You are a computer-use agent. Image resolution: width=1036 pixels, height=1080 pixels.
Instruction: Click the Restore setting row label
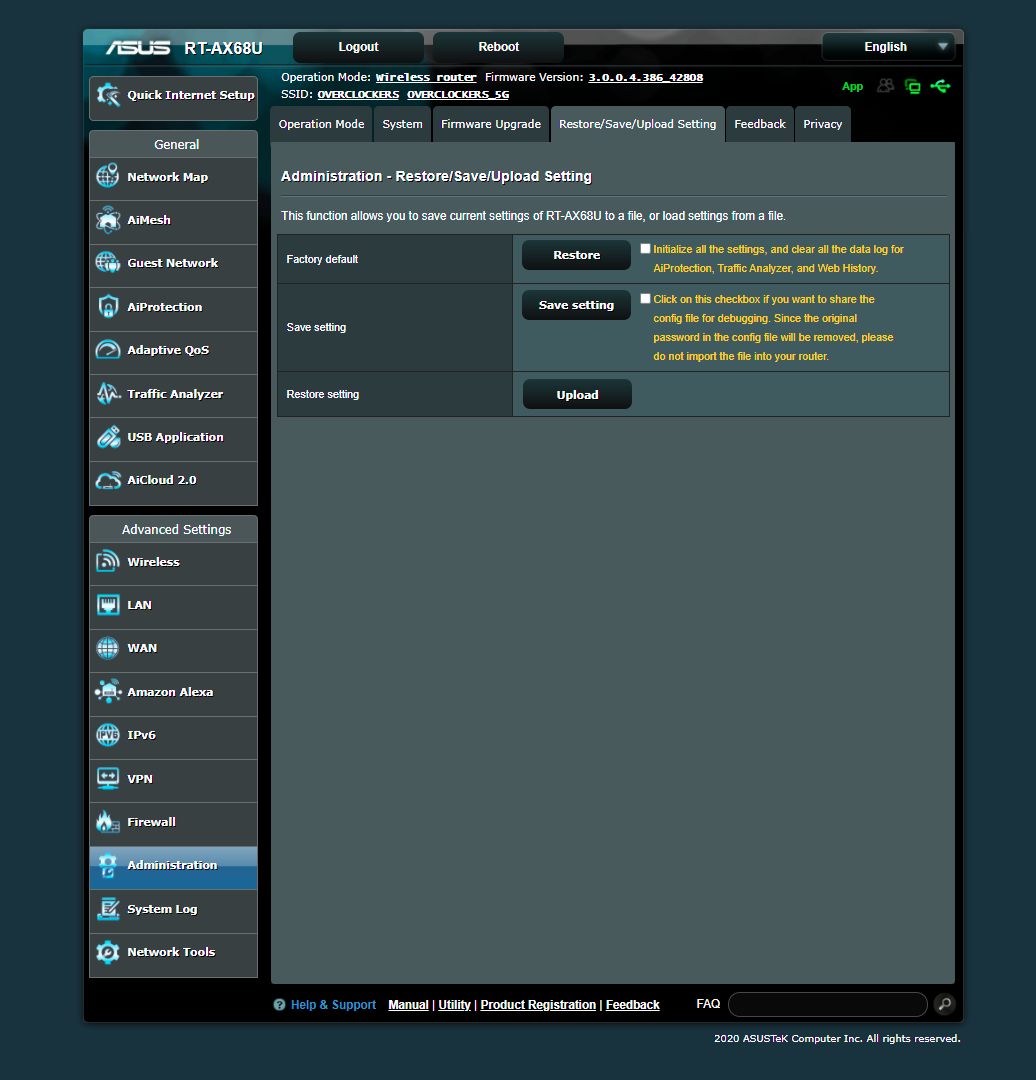click(x=323, y=394)
